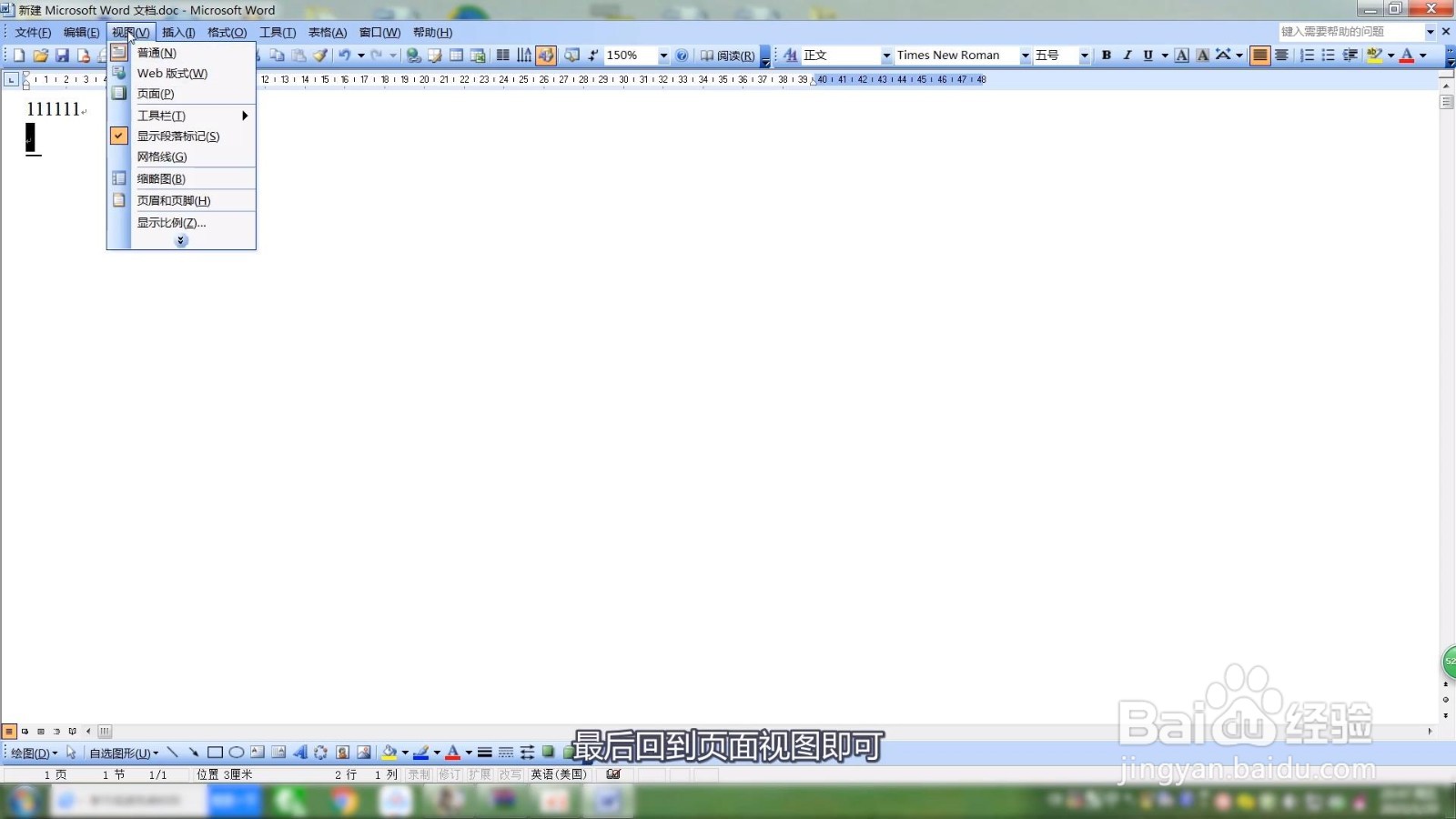Viewport: 1456px width, 819px height.
Task: Choose 页面 view from the menu
Action: tap(181, 94)
